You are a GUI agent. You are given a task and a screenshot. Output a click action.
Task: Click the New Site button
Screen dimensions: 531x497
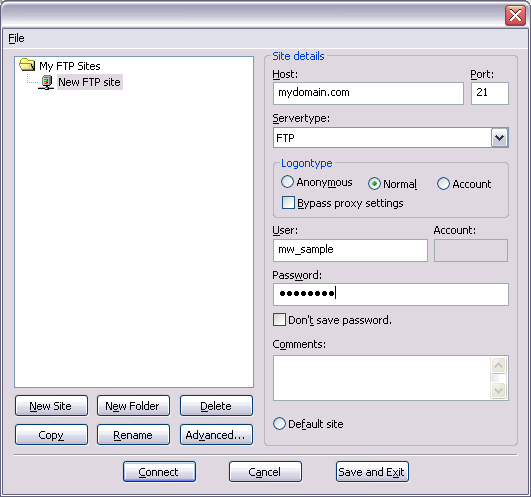pos(51,406)
